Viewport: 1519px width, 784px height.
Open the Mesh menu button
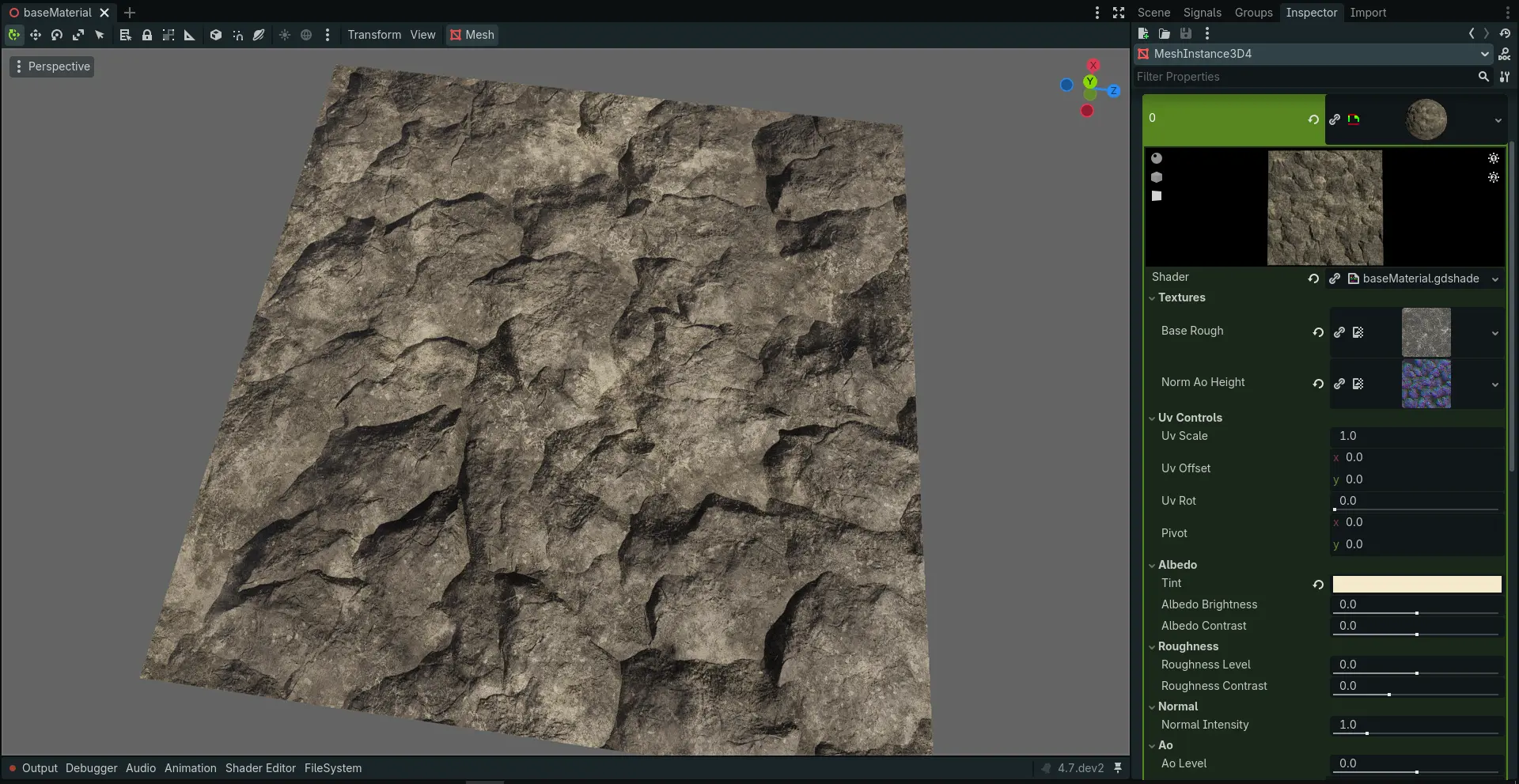pos(472,35)
